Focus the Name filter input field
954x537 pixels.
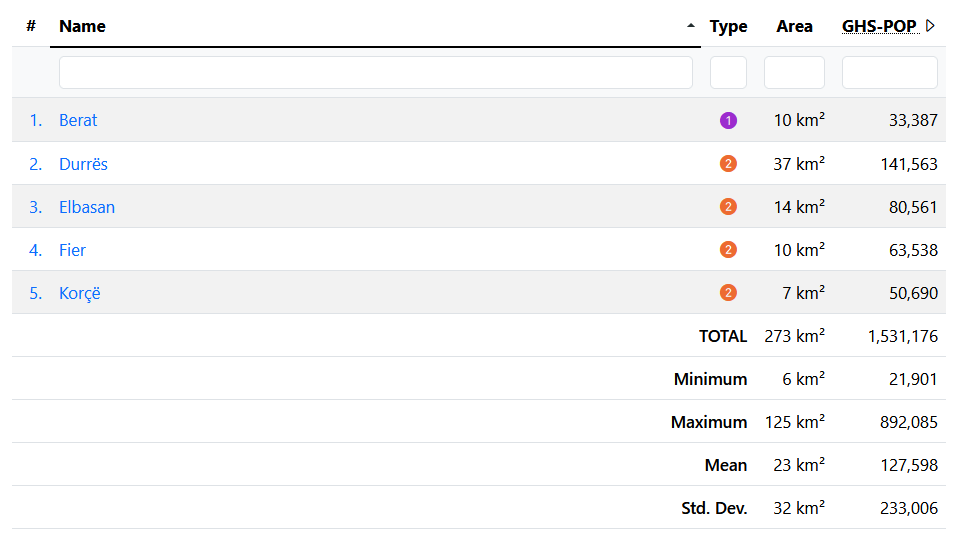coord(375,72)
